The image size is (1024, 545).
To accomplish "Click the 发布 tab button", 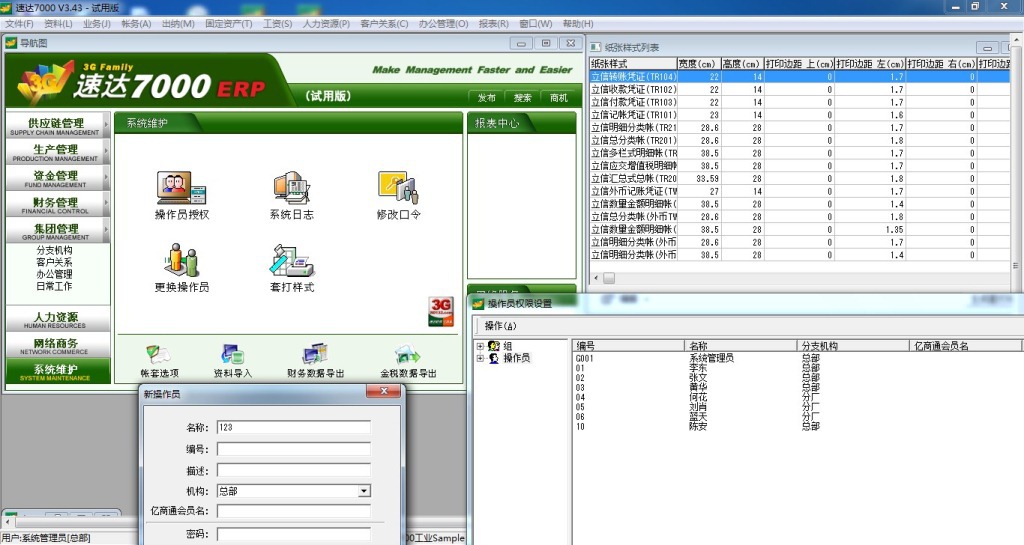I will 487,98.
